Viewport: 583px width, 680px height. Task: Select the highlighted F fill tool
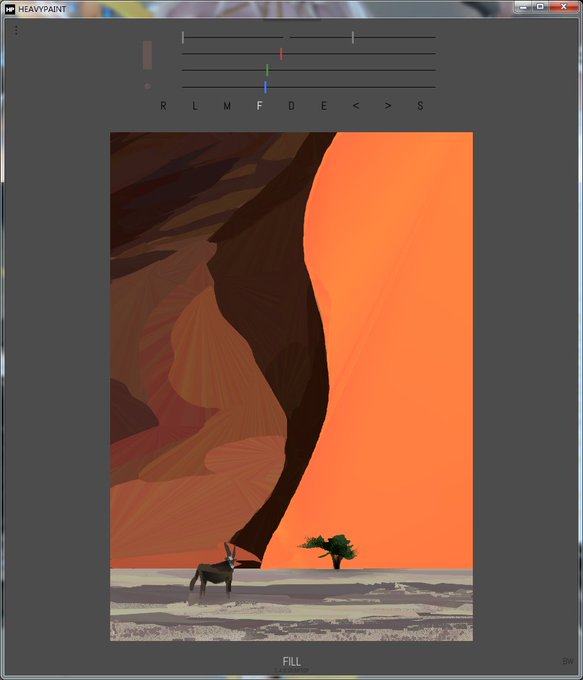click(259, 105)
